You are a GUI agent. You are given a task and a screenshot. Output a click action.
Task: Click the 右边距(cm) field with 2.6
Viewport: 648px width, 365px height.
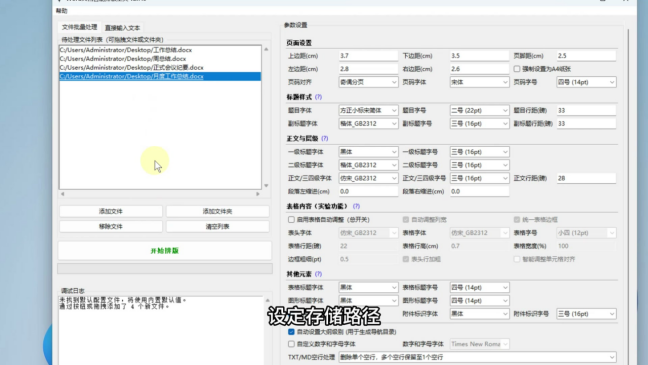coord(479,69)
